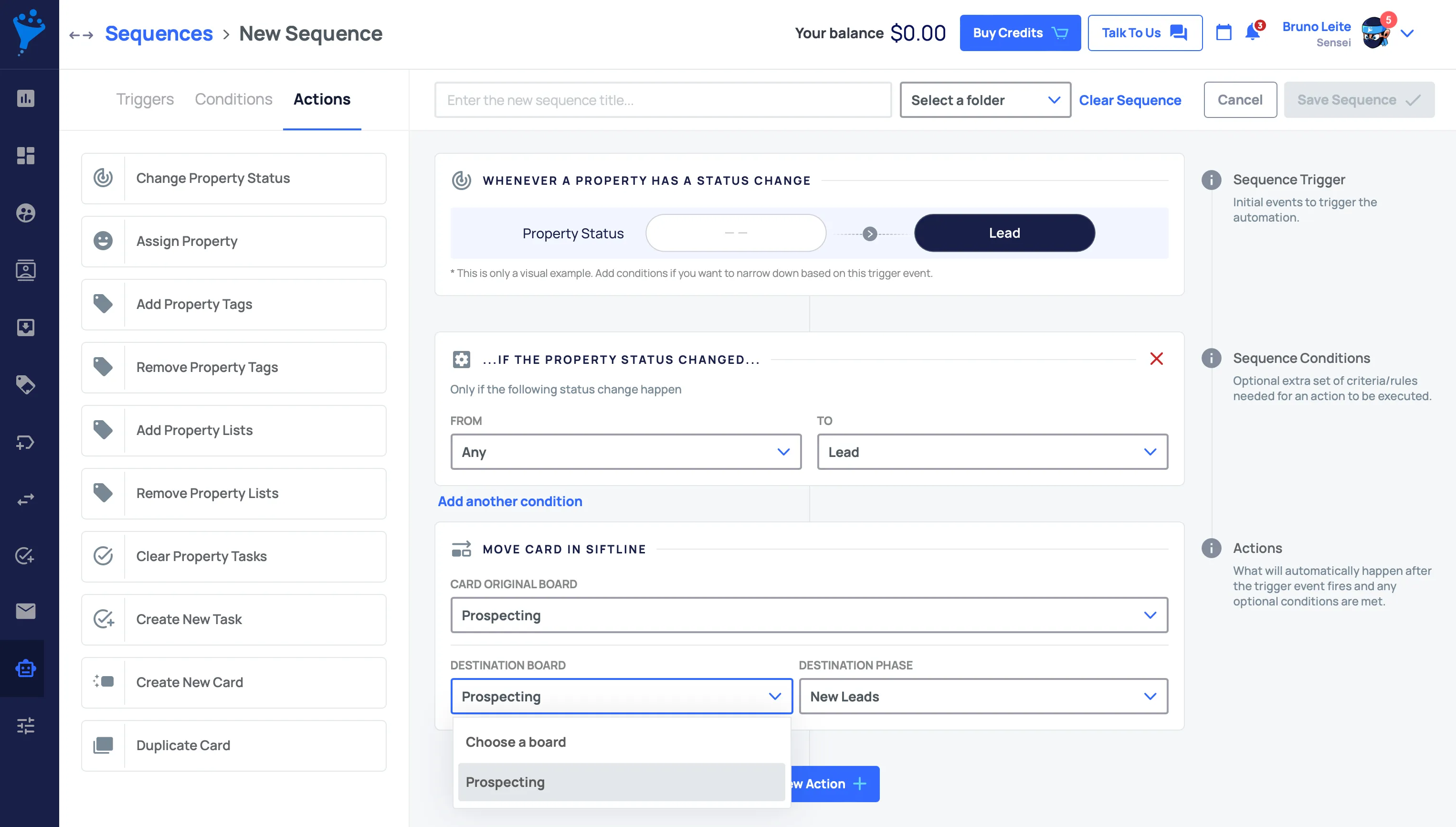Screen dimensions: 1456x827
Task: Click the back-forward arrows icon beside Sequences
Action: click(81, 35)
